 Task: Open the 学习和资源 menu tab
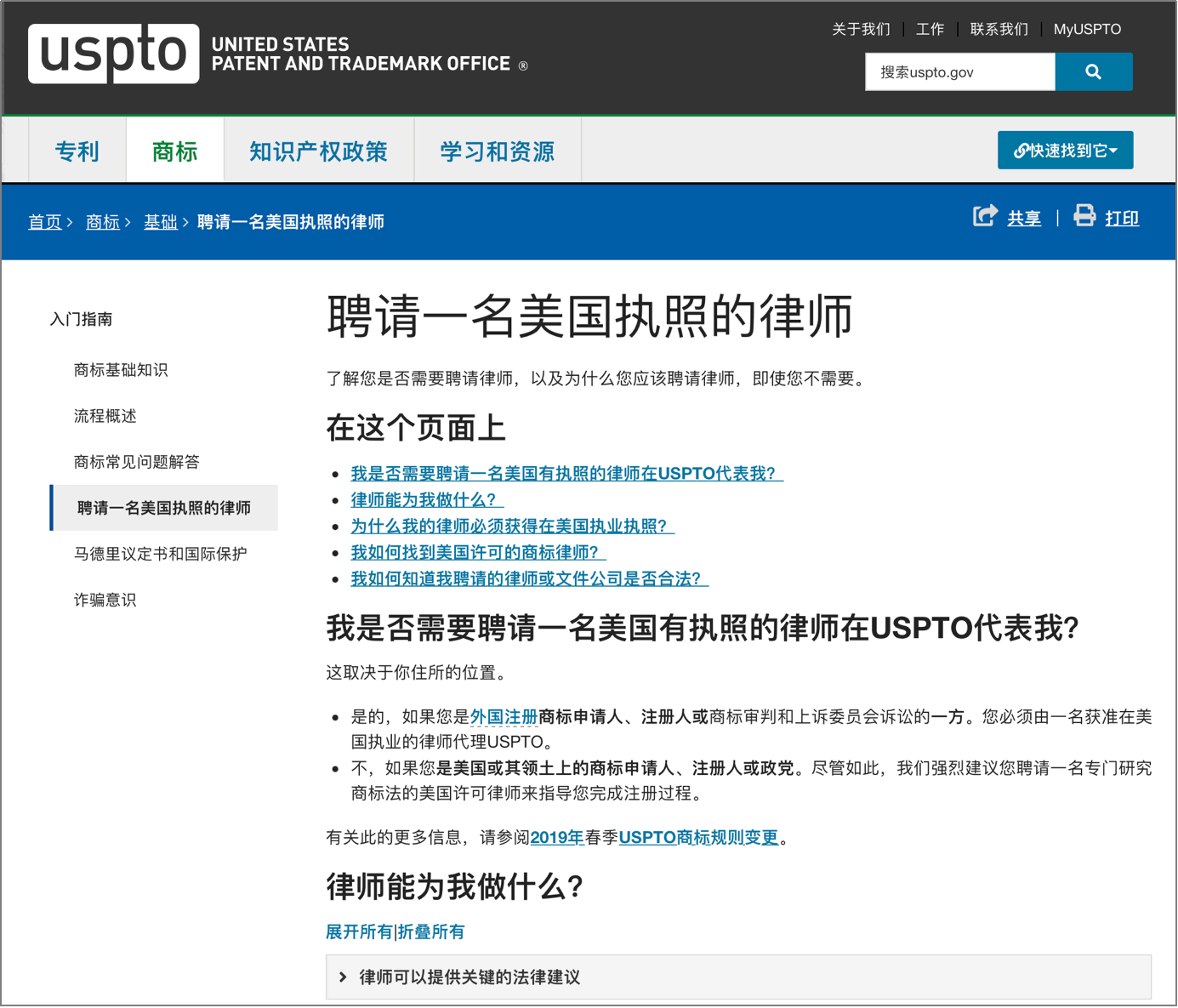point(498,151)
